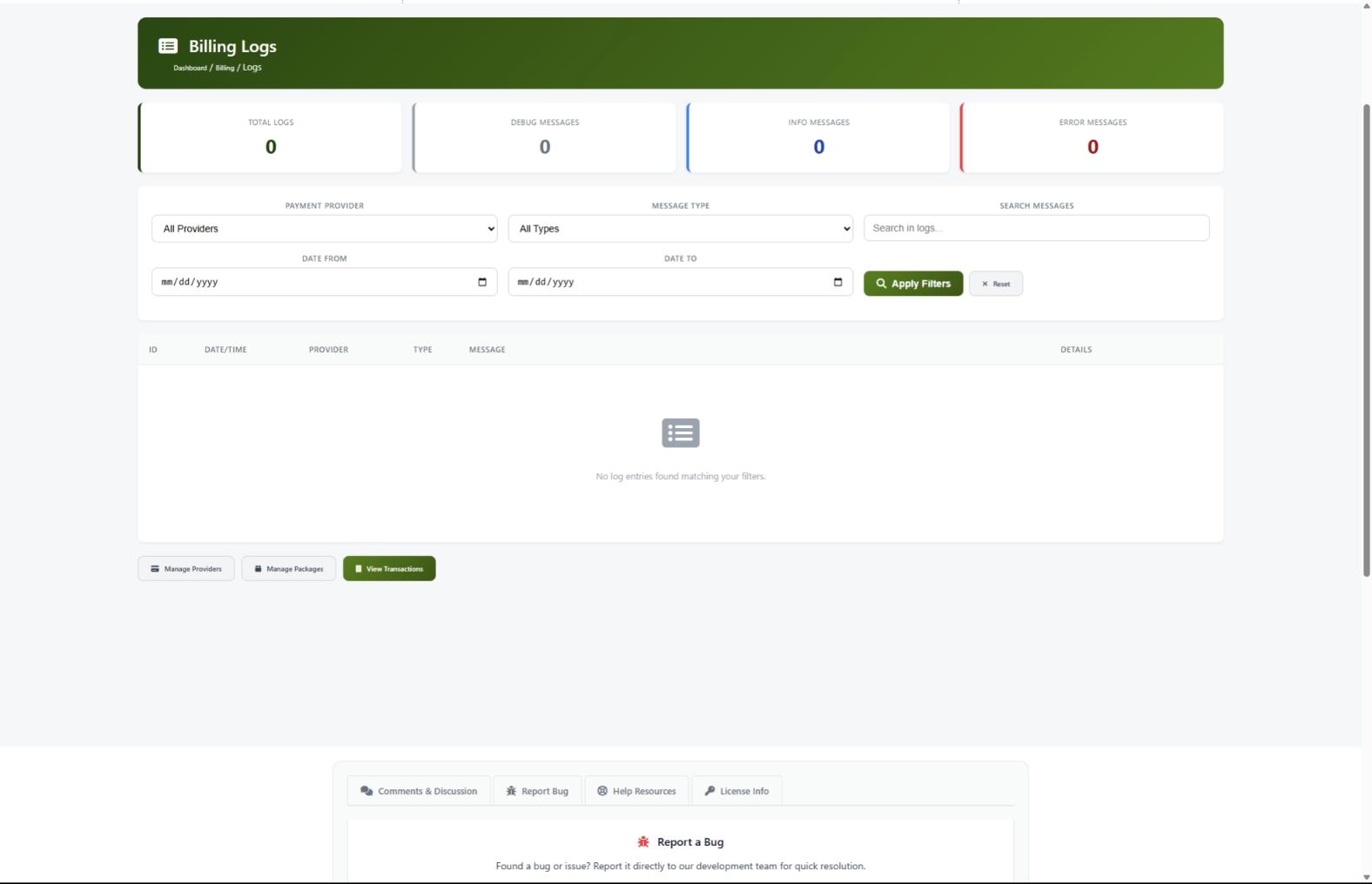1372x884 pixels.
Task: Follow the Billing breadcrumb link
Action: [x=225, y=68]
